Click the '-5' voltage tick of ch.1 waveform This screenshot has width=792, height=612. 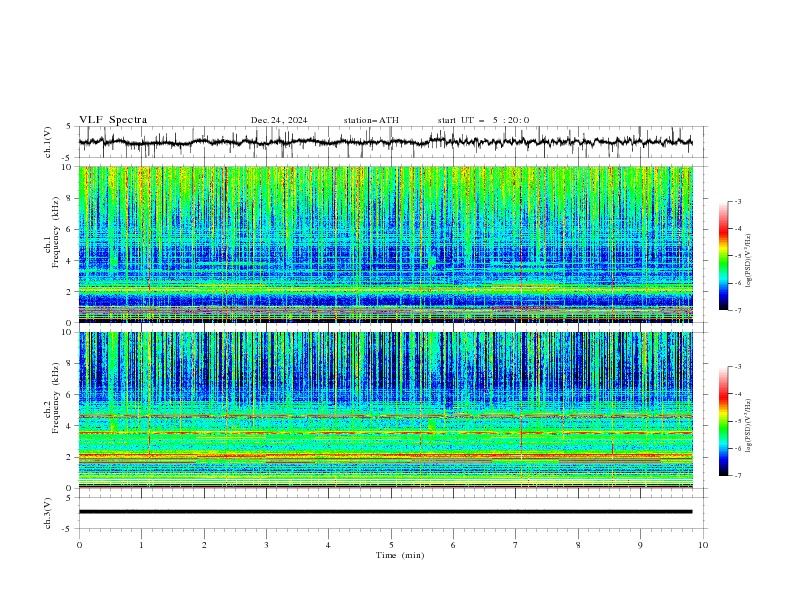coord(68,158)
